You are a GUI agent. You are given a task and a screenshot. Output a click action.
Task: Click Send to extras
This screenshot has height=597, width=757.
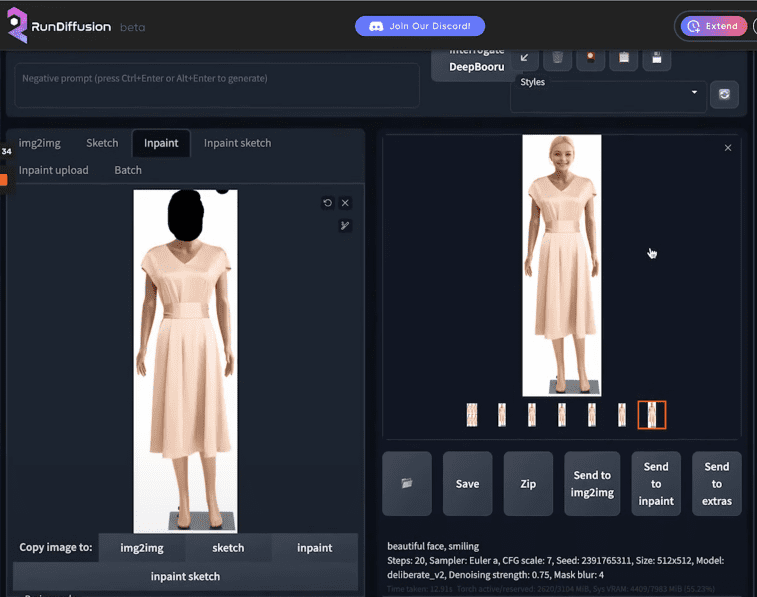pyautogui.click(x=716, y=484)
